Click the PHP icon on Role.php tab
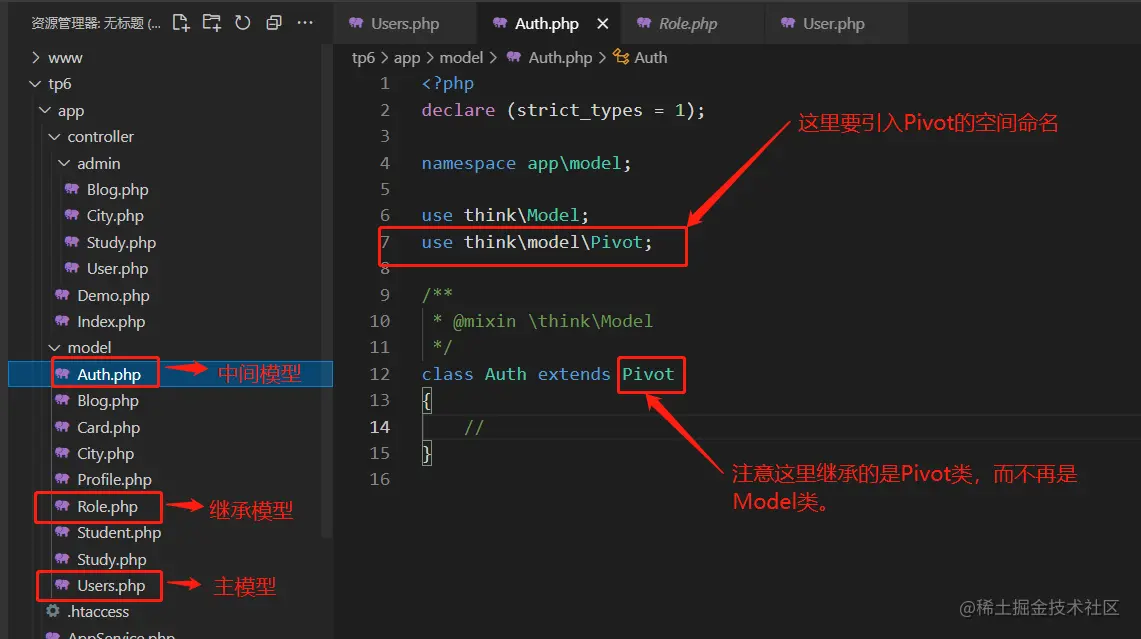This screenshot has height=639, width=1141. tap(644, 23)
